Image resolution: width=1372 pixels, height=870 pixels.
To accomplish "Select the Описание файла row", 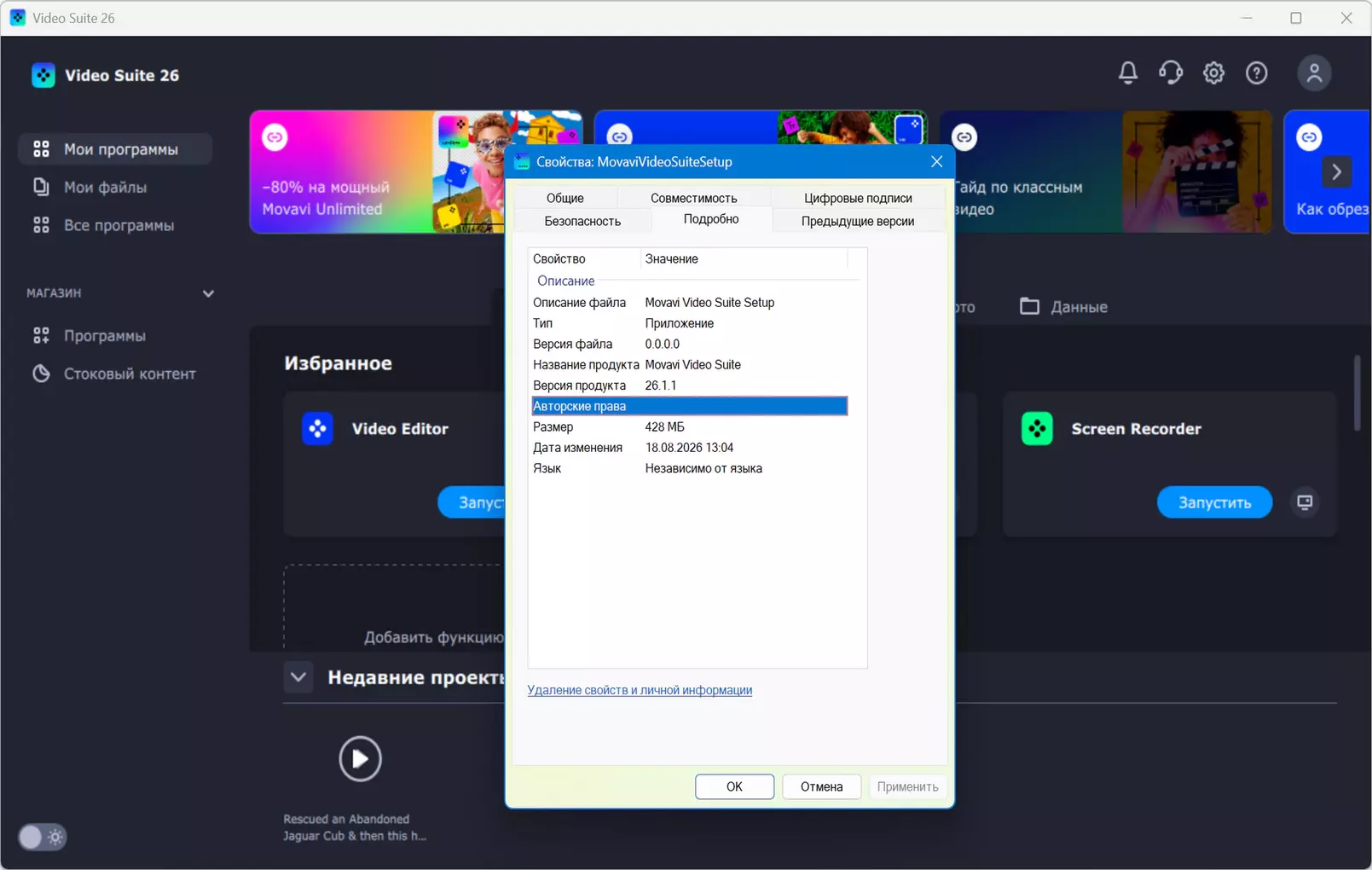I will point(689,303).
